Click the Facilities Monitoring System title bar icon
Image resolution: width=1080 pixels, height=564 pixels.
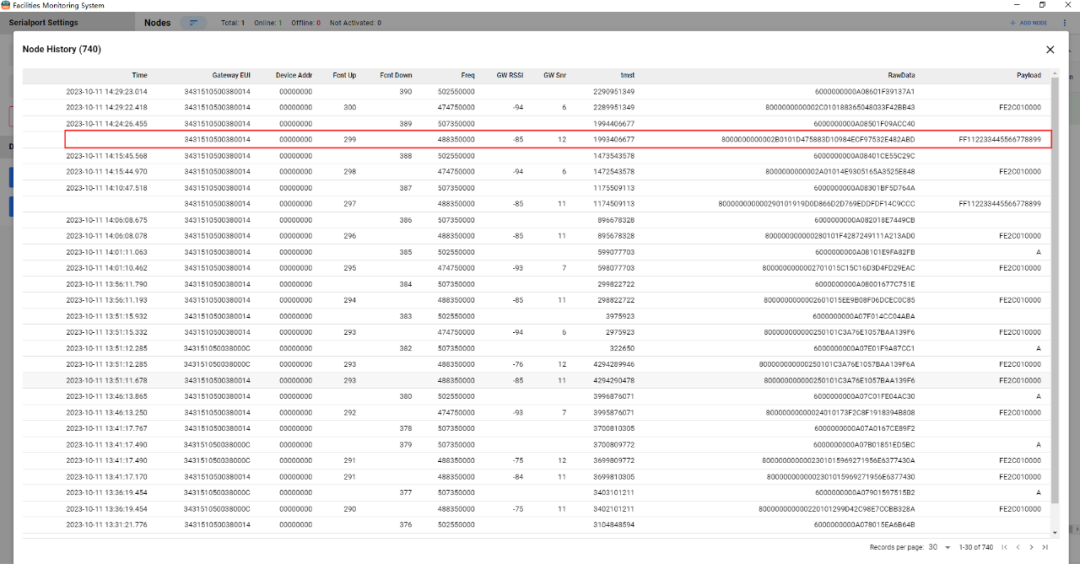click(x=6, y=5)
